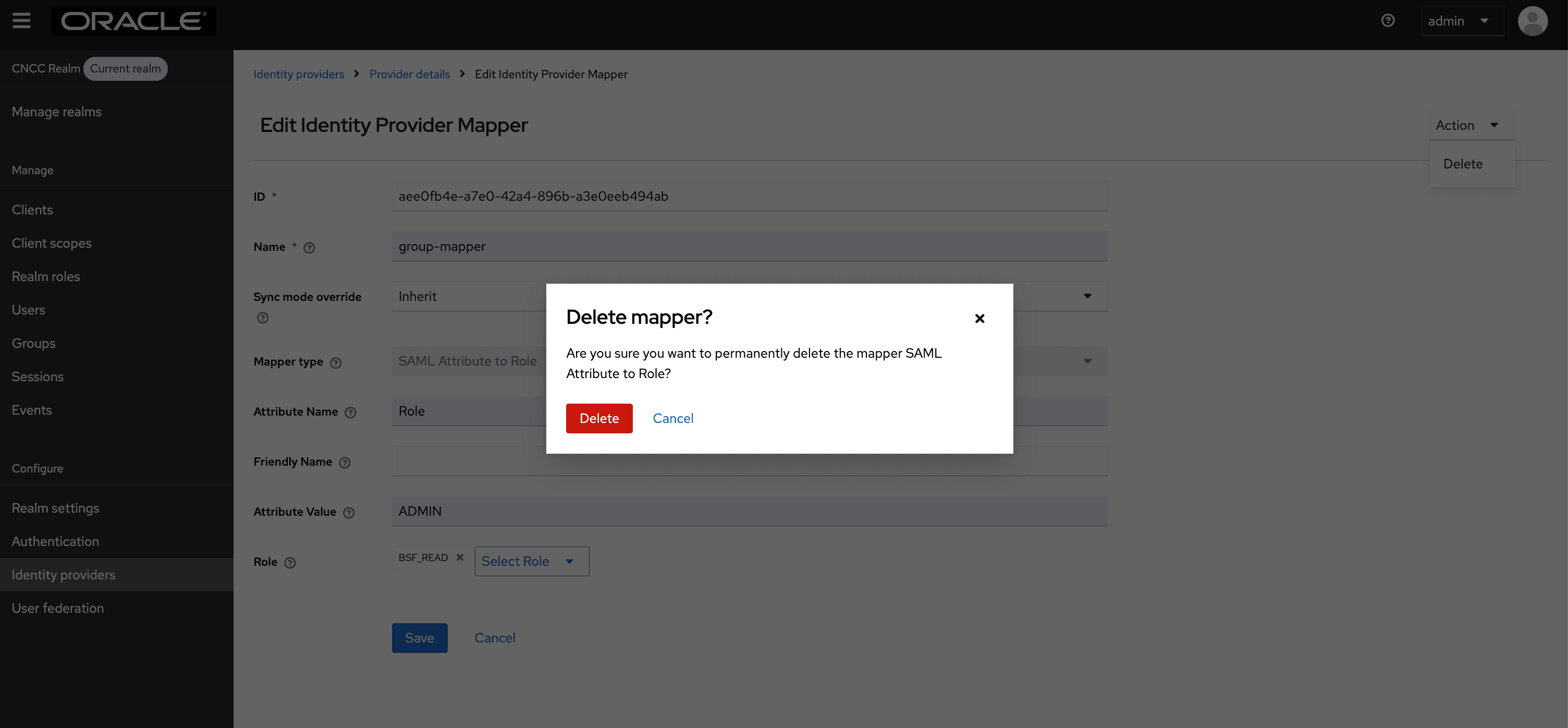Expand the Sync mode override dropdown
This screenshot has height=728, width=1568.
1087,296
